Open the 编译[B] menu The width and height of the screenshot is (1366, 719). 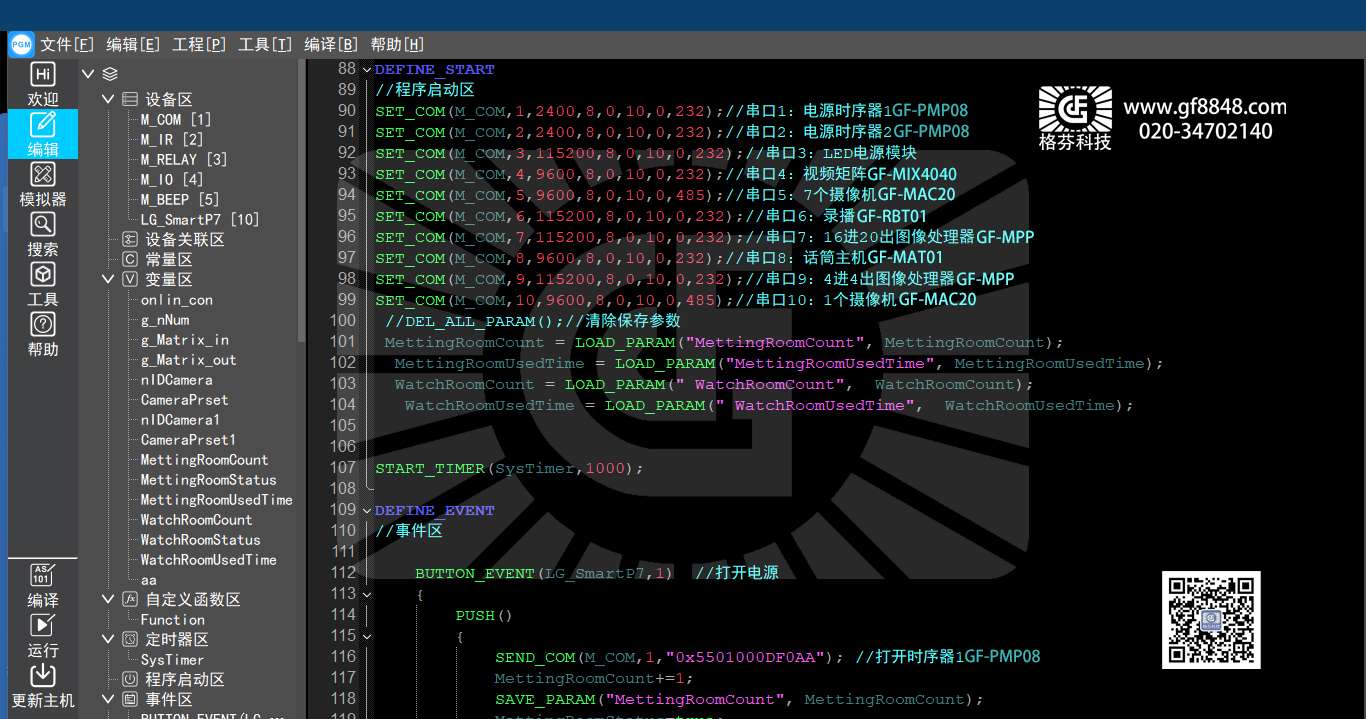331,44
